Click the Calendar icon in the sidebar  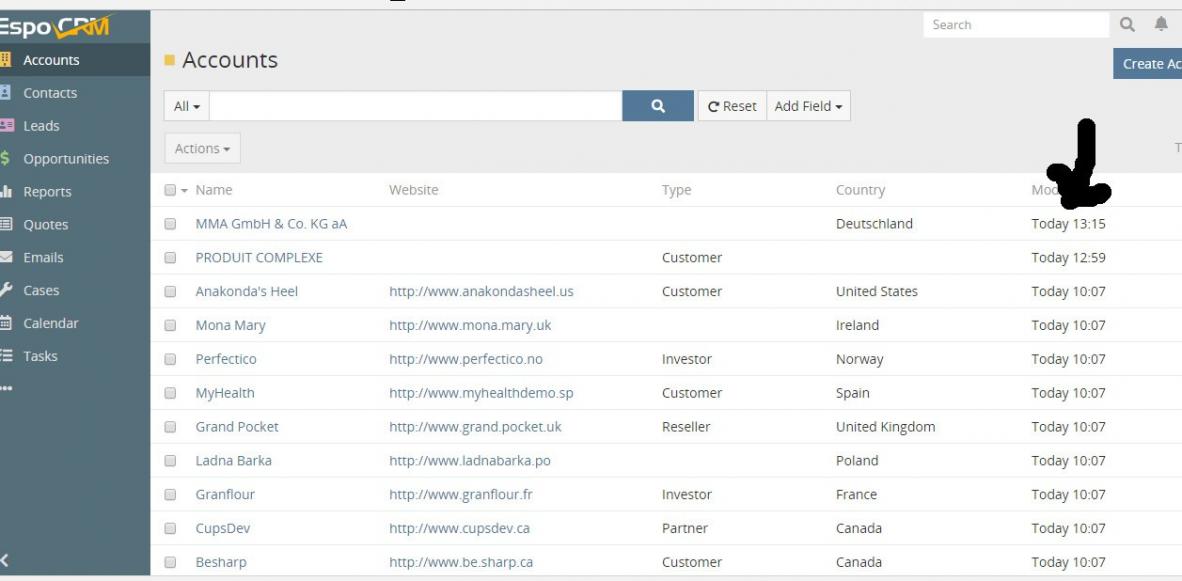[x=6, y=323]
